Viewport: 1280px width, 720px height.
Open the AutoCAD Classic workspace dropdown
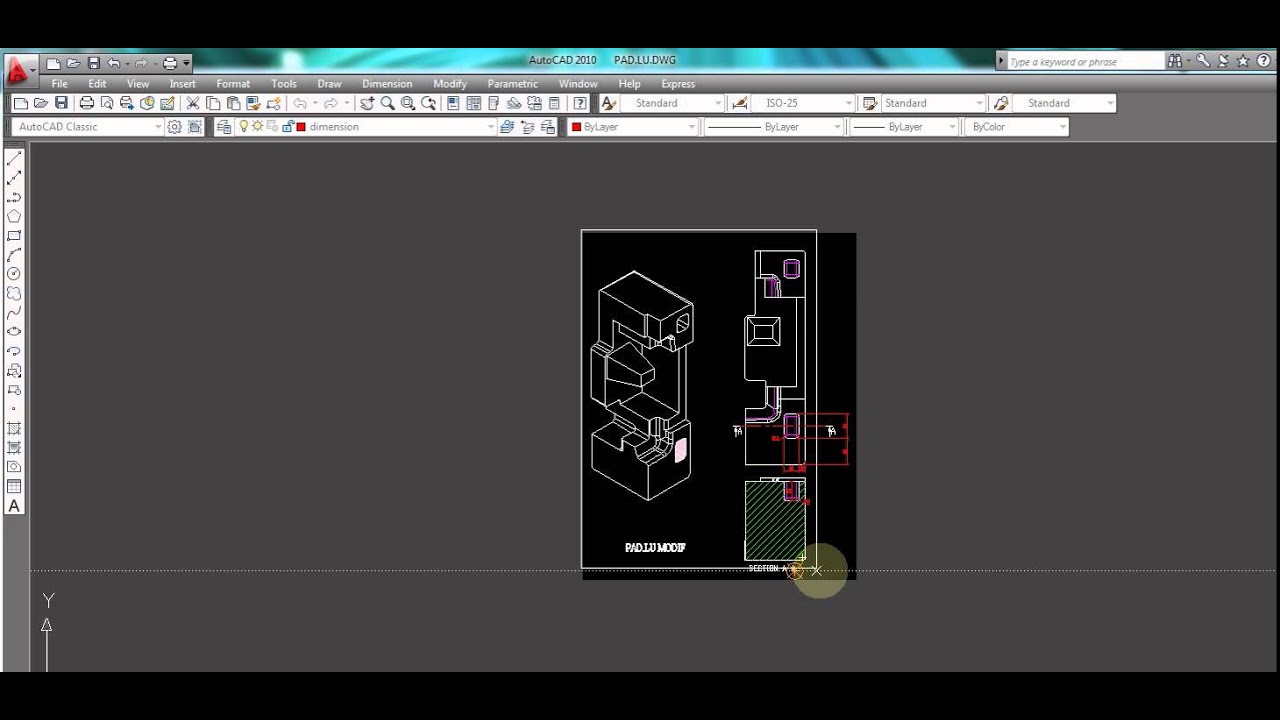[88, 127]
